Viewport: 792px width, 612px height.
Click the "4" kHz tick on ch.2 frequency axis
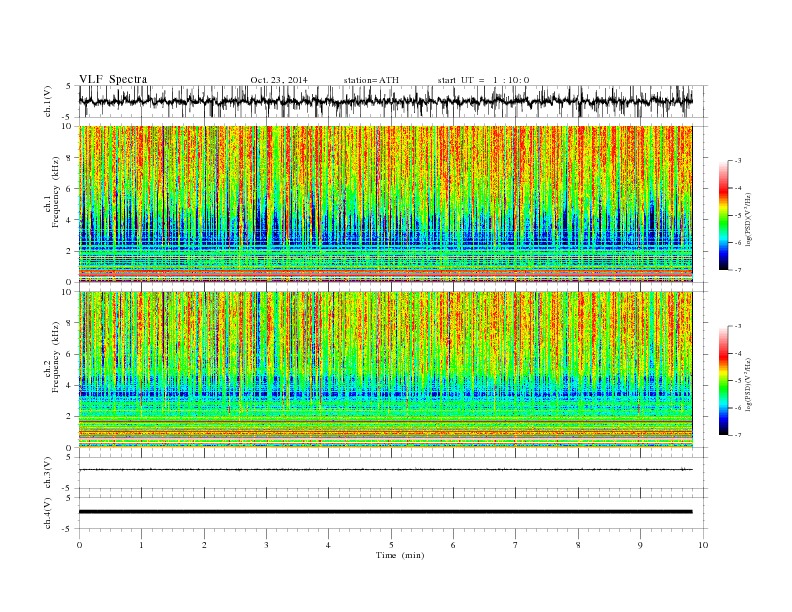tap(70, 386)
